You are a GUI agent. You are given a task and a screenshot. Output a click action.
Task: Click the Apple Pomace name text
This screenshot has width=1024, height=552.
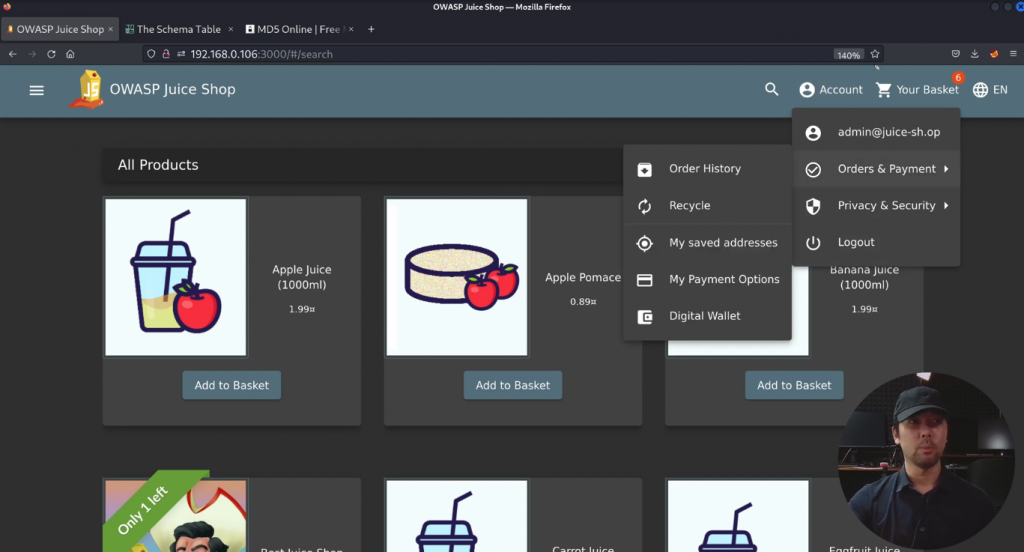coord(583,278)
